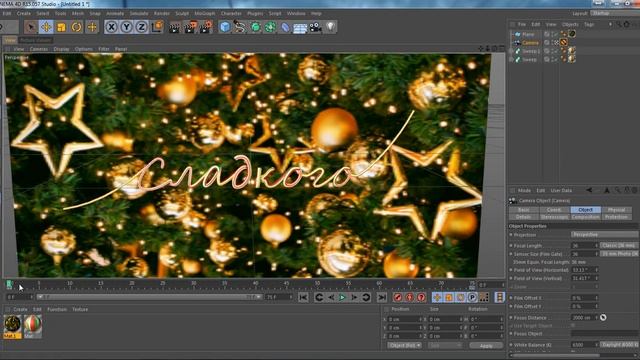640x360 pixels.
Task: Activate the Rotate tool
Action: tap(76, 27)
